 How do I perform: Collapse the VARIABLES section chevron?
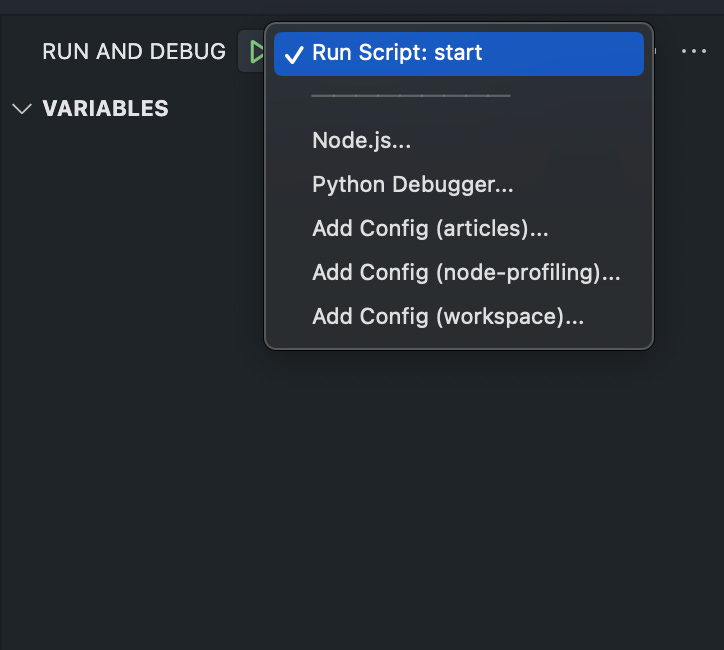coord(22,109)
